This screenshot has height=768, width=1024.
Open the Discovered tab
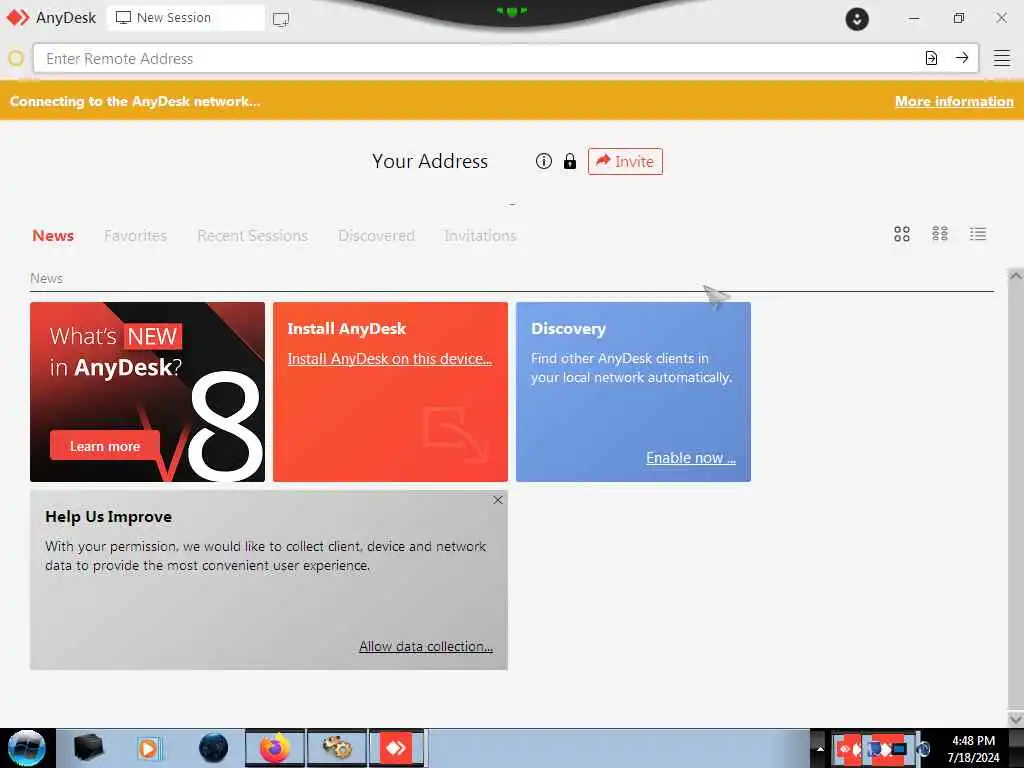point(376,235)
